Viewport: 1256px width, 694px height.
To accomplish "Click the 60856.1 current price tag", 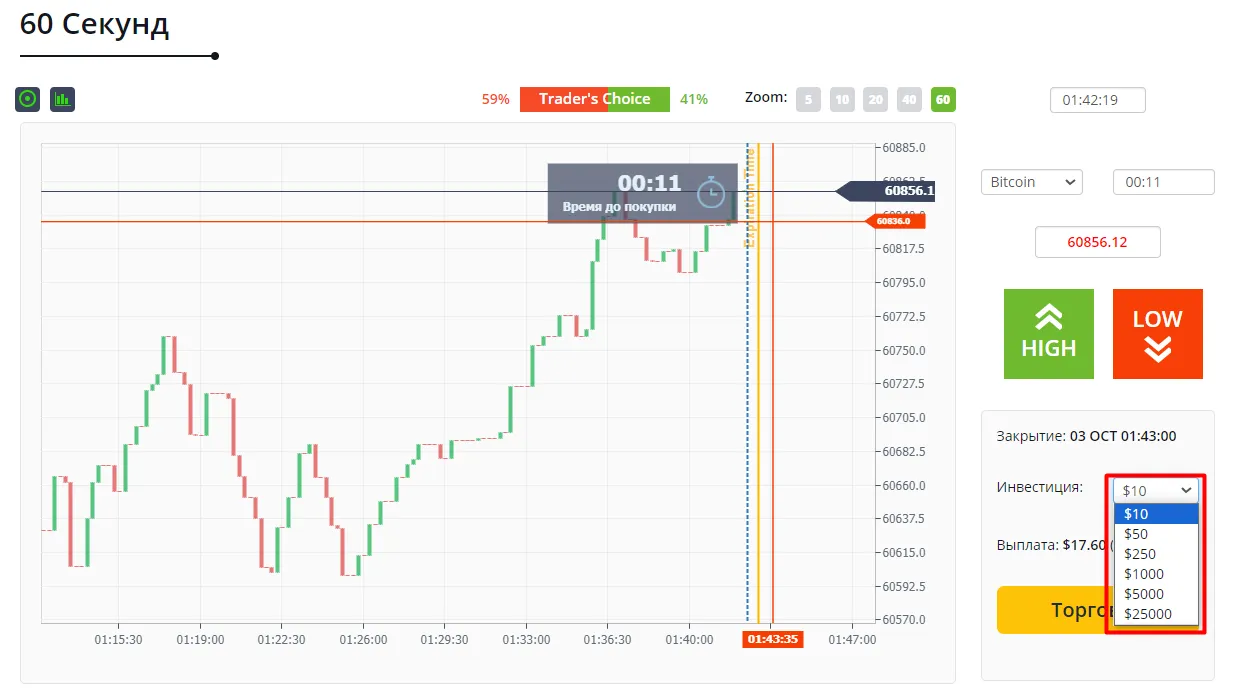I will [x=885, y=191].
